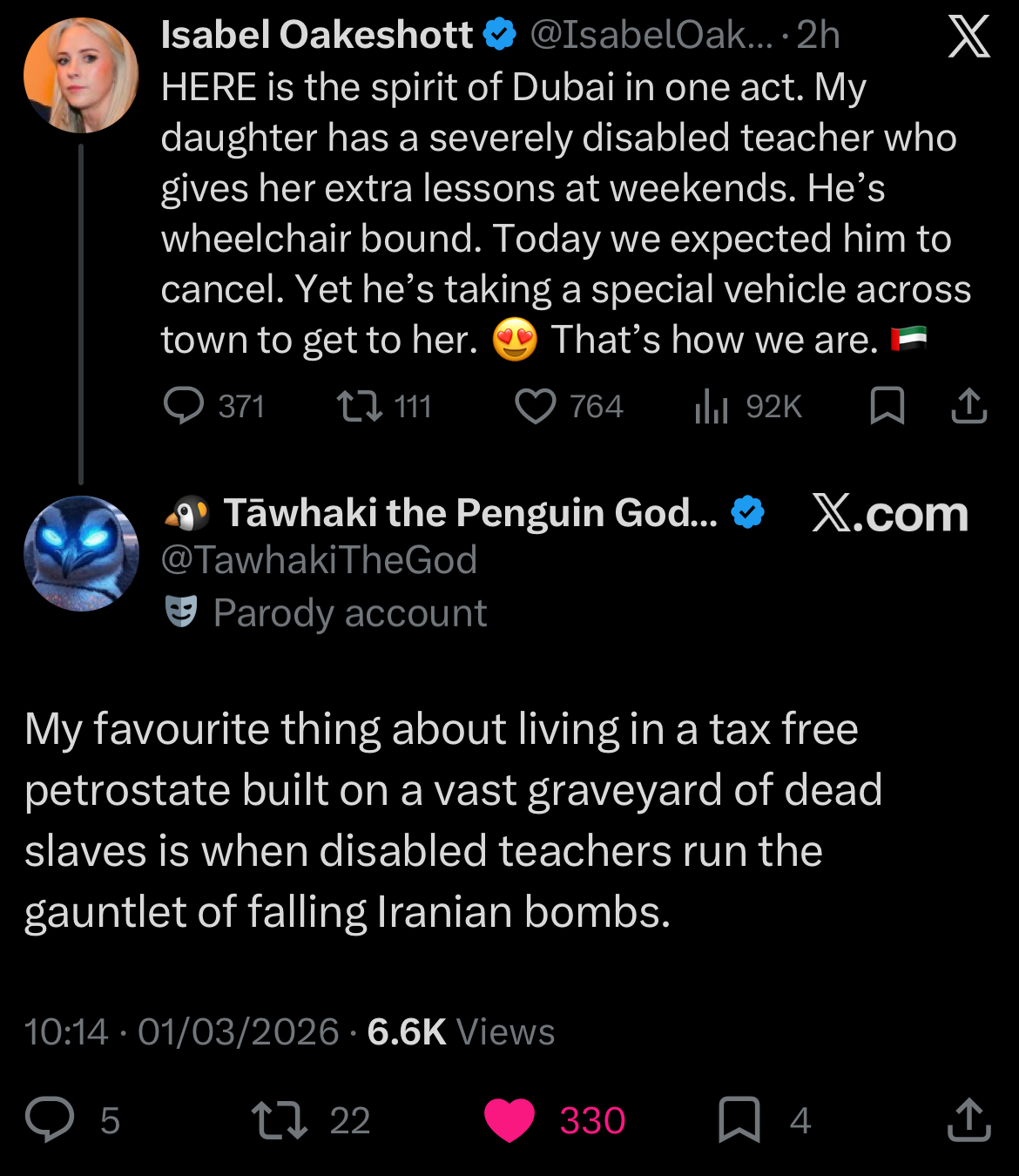Viewport: 1019px width, 1176px height.
Task: Open the @TawhakiTheGod handle link
Action: coord(319,560)
